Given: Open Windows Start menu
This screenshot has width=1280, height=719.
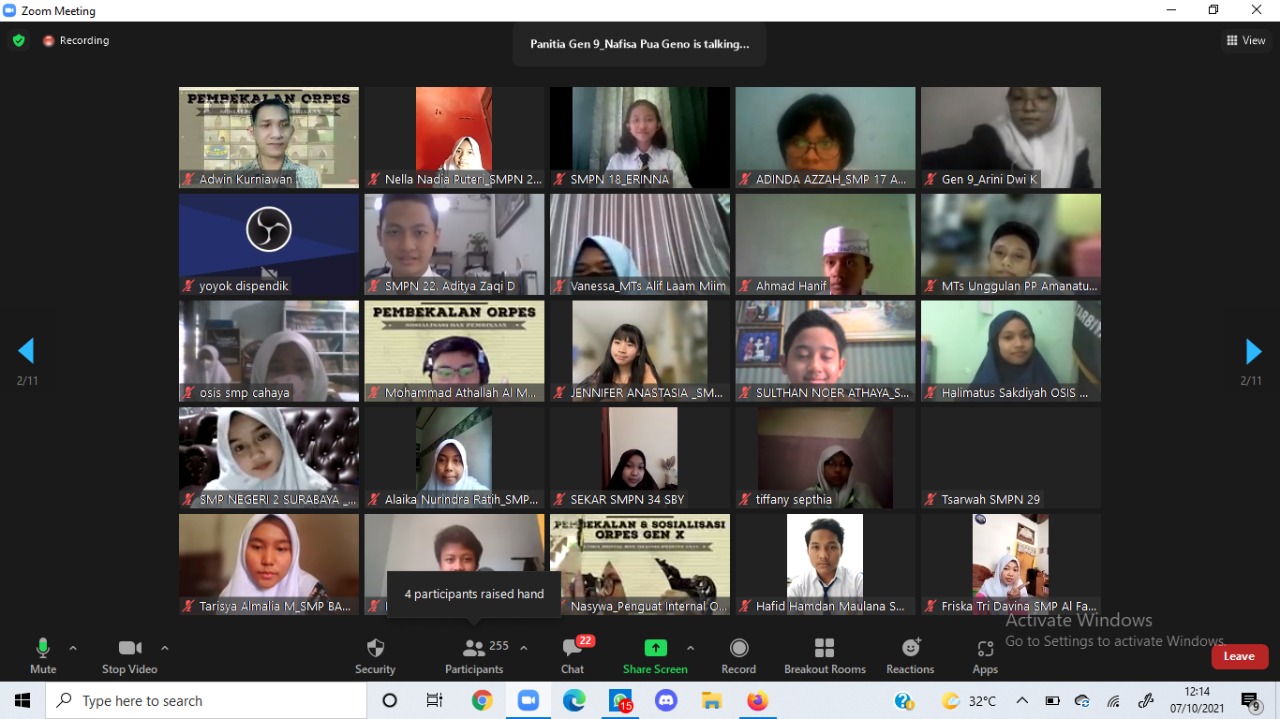Looking at the screenshot, I should (x=22, y=701).
